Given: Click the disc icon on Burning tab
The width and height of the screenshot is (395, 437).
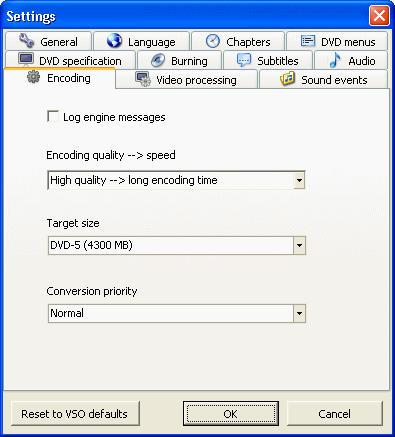Looking at the screenshot, I should click(158, 60).
